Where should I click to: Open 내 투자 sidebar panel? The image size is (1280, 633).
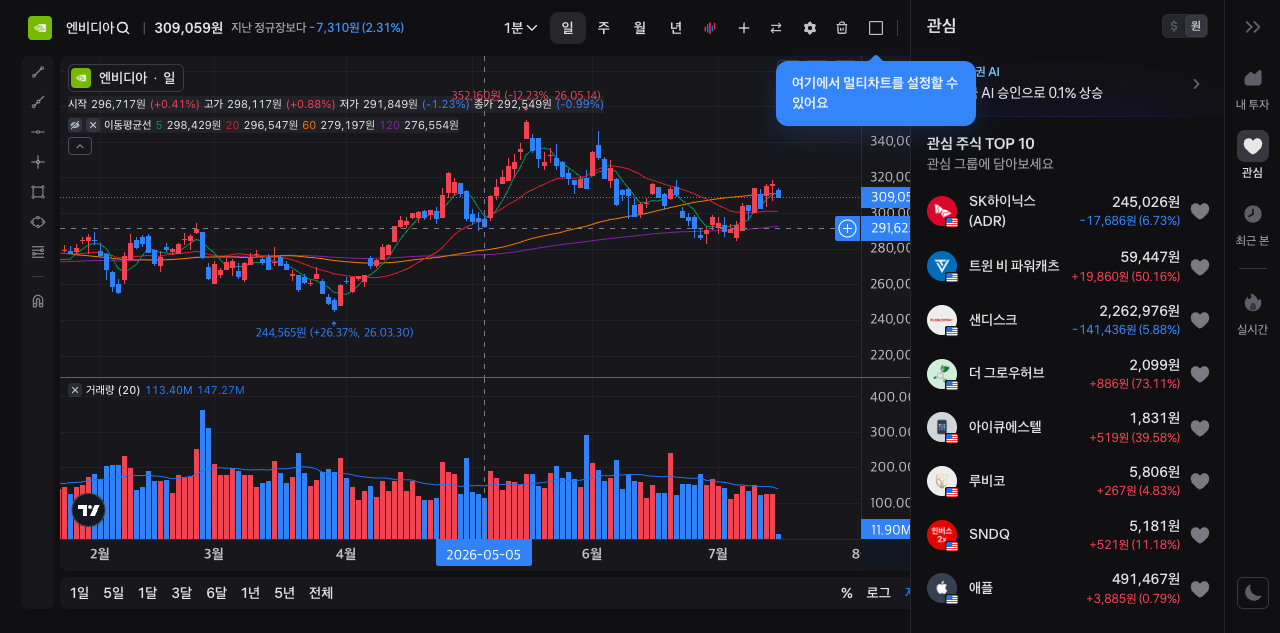coord(1252,88)
